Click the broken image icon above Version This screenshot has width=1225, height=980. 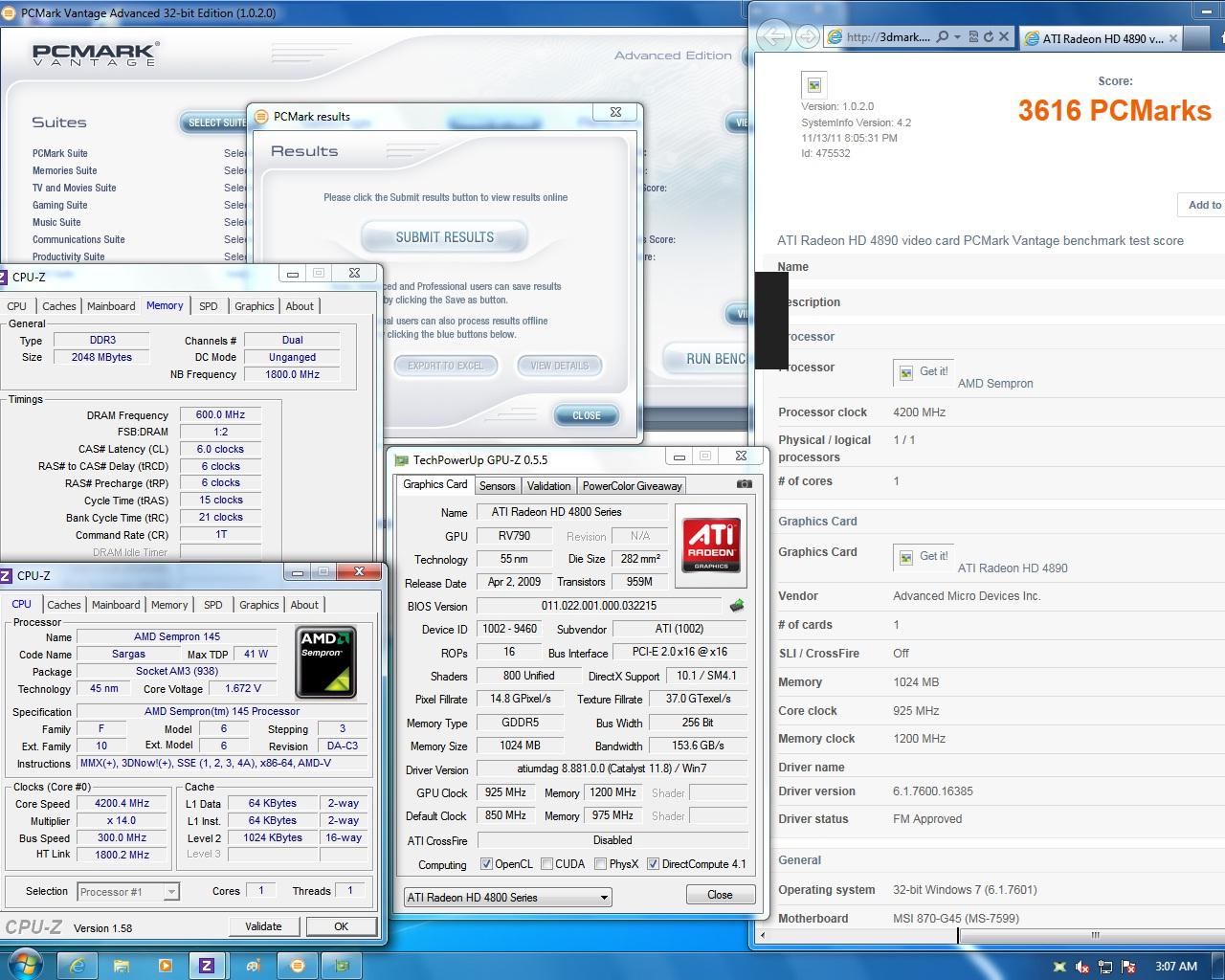(x=813, y=84)
